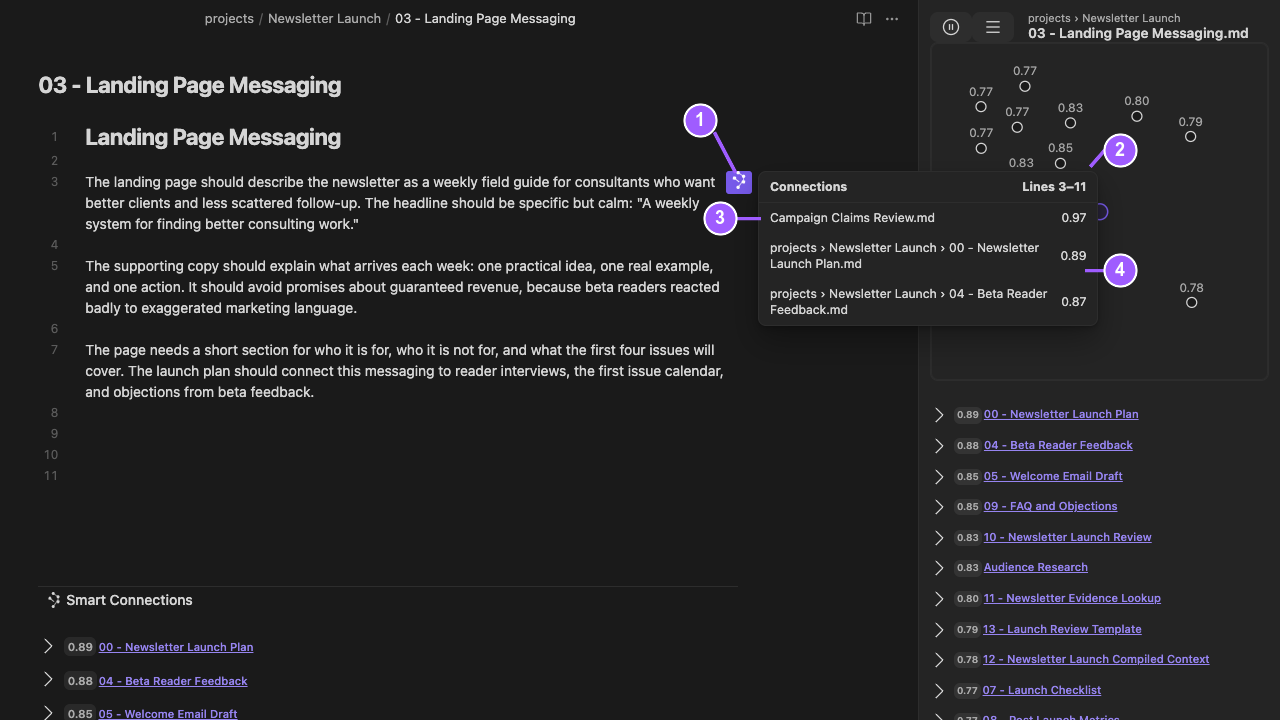Image resolution: width=1280 pixels, height=720 pixels.
Task: Expand 00 - Newsletter Launch Plan in right sidebar
Action: pyautogui.click(x=939, y=414)
